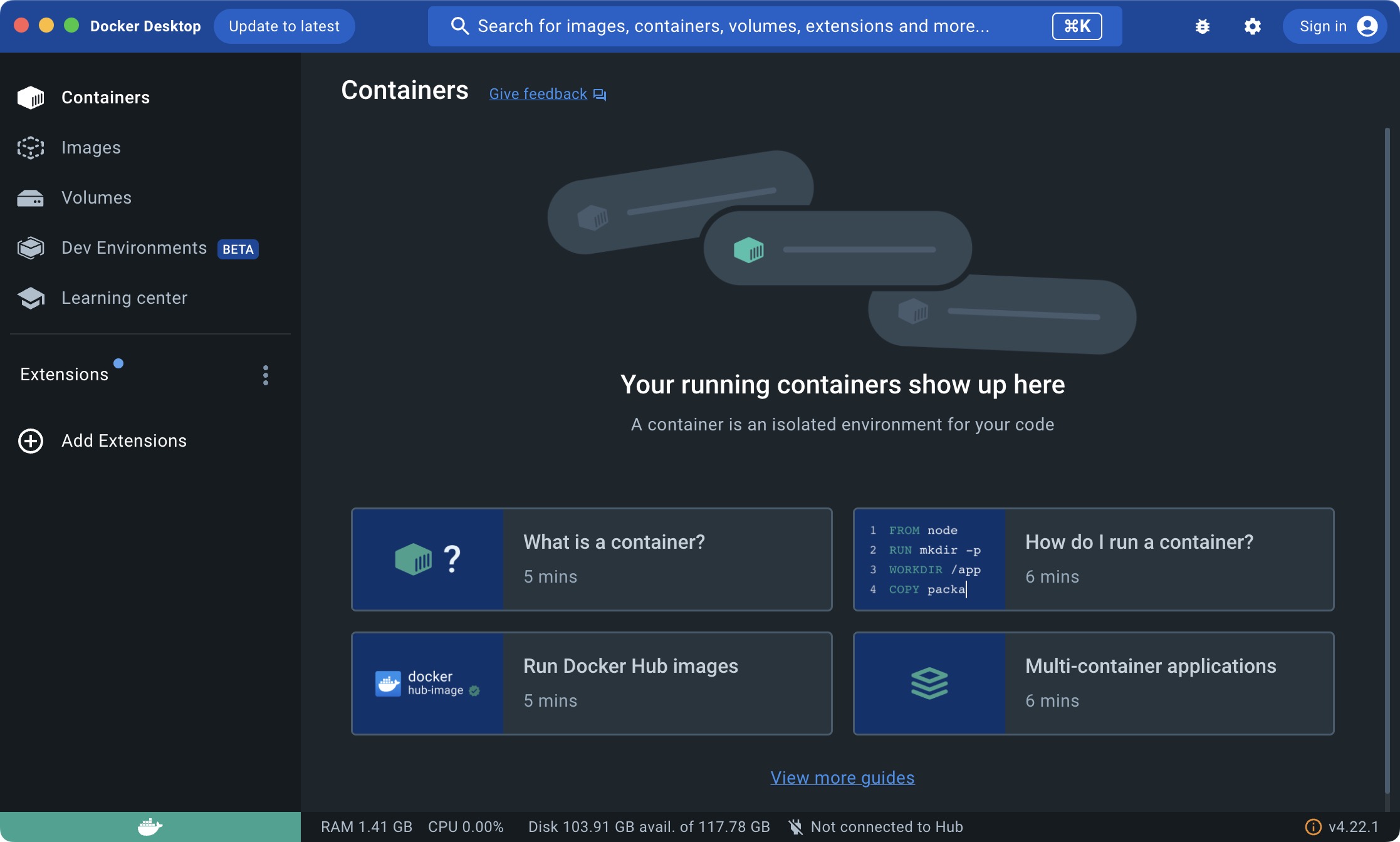Open Docker Desktop settings gear
This screenshot has width=1400, height=842.
(1252, 26)
